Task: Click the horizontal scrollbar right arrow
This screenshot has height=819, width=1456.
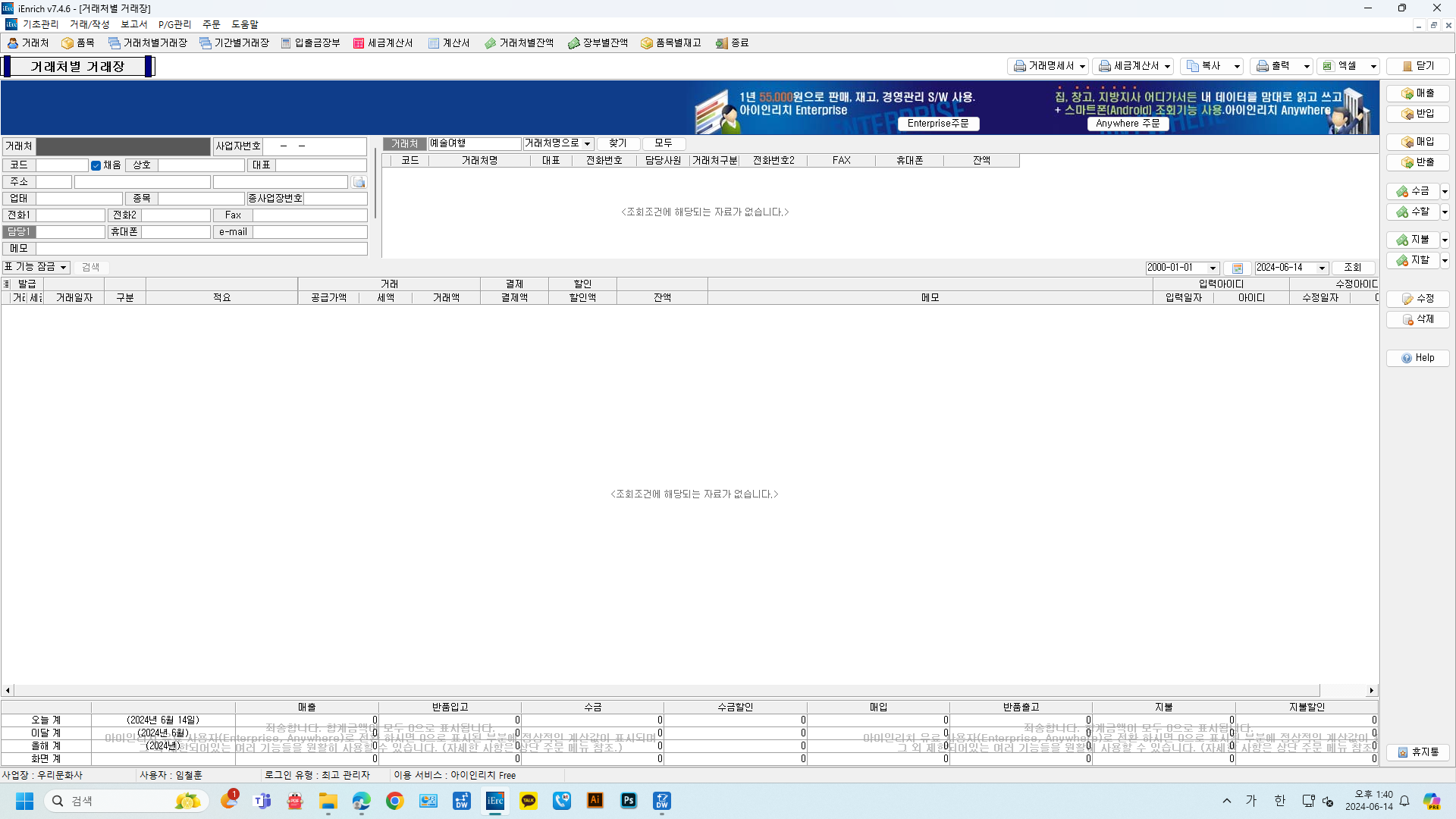Action: [x=1371, y=690]
